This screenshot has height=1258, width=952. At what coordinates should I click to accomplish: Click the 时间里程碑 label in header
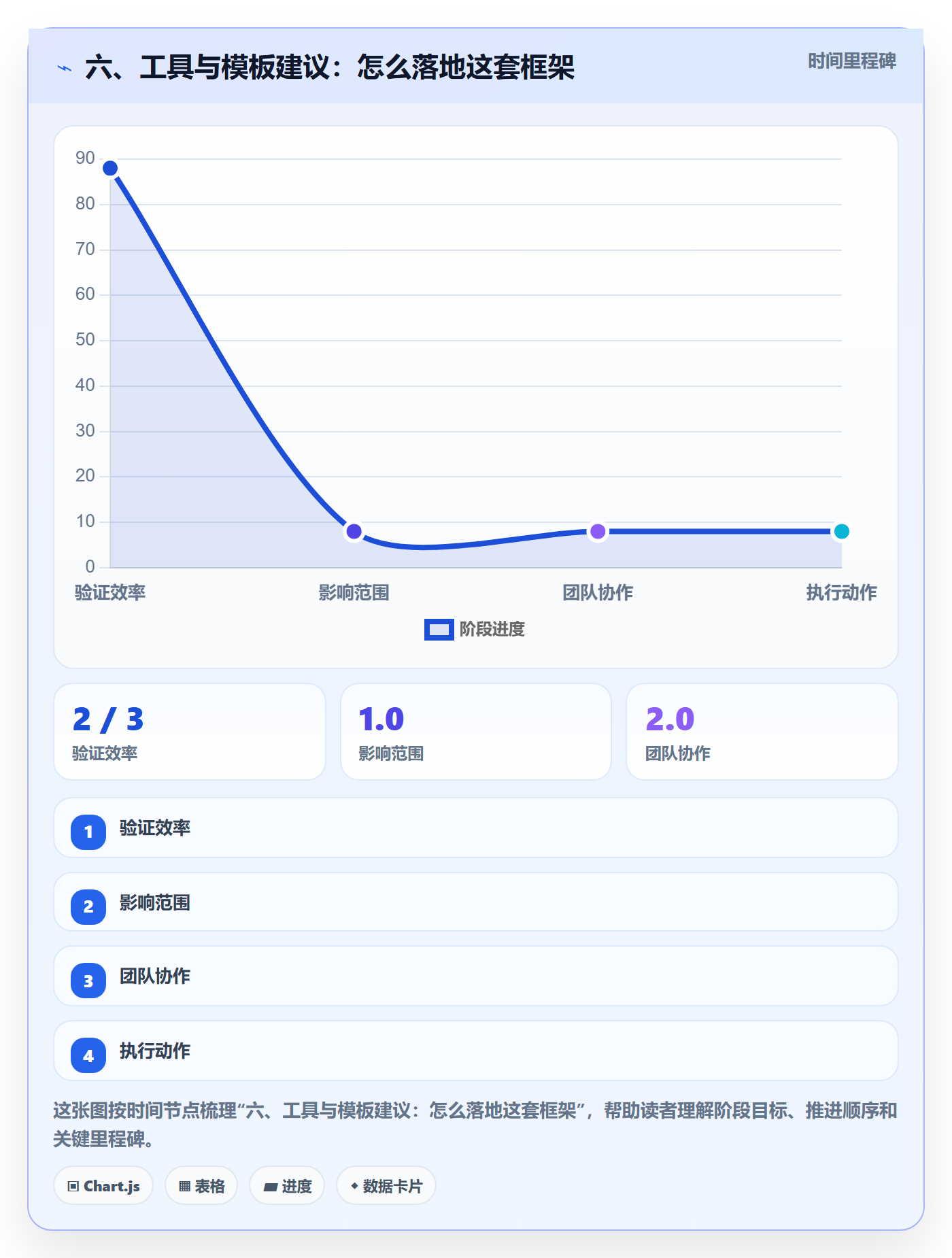852,61
